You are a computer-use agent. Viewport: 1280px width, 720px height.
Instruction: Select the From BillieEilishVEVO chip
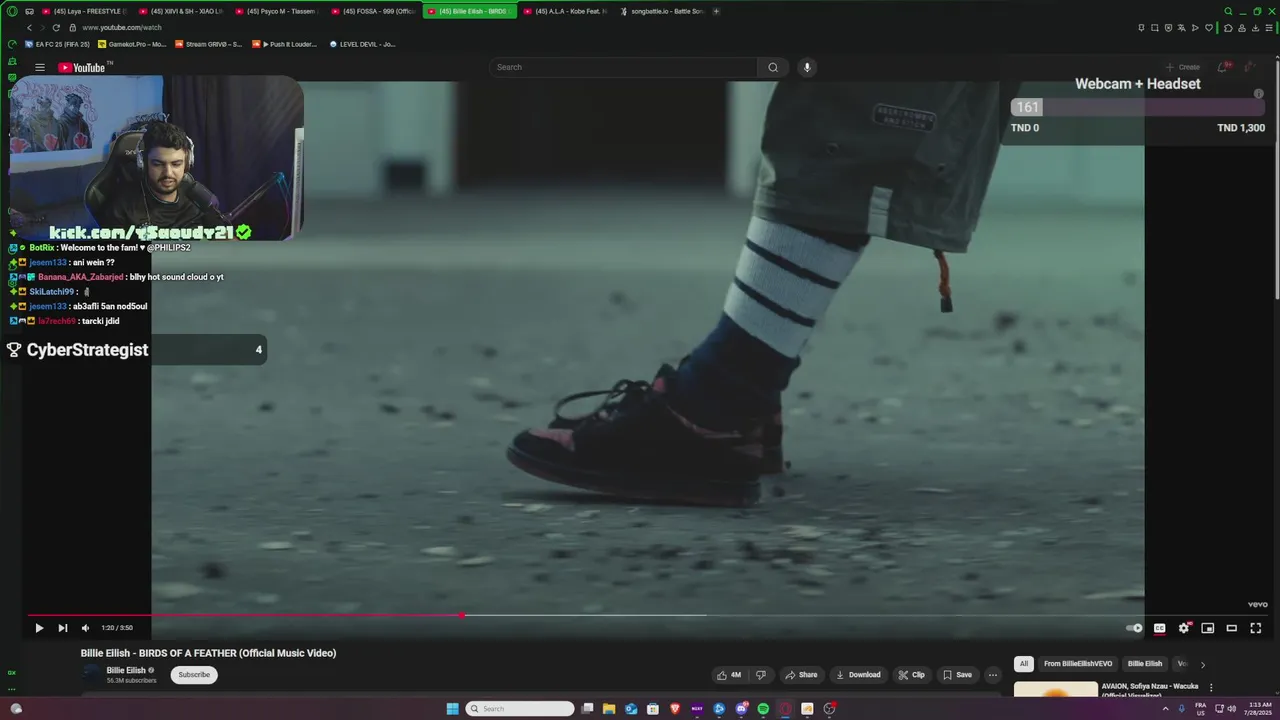click(x=1078, y=664)
